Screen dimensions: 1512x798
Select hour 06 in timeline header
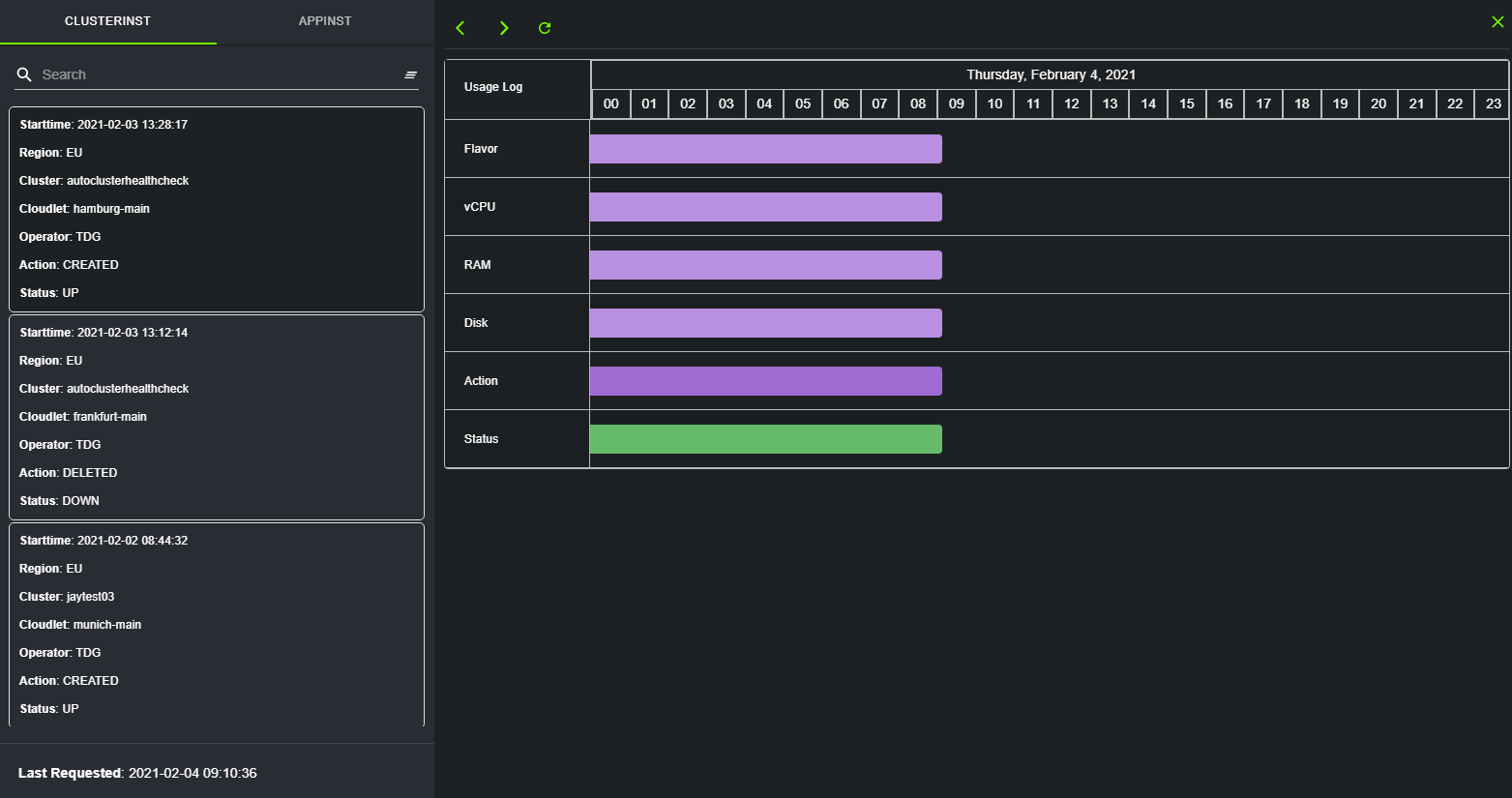[x=842, y=103]
